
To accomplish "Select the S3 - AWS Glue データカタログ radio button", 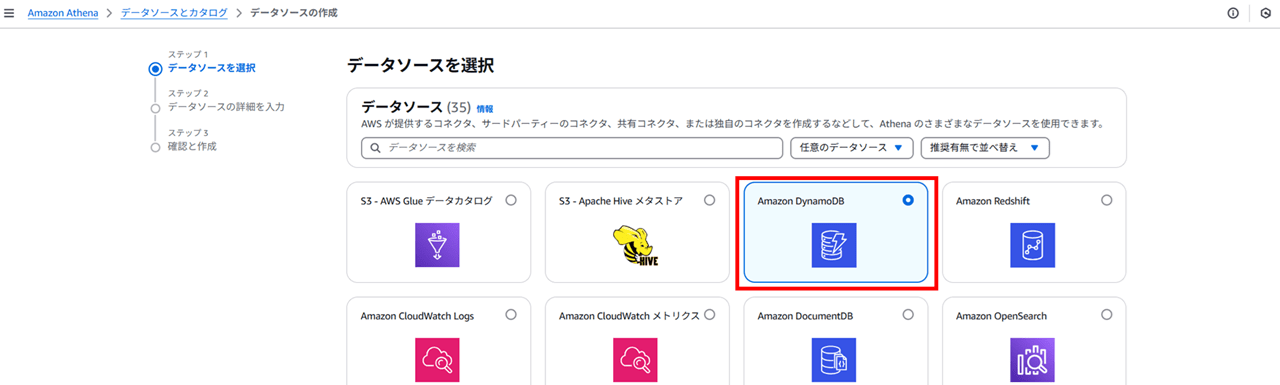I will [511, 200].
